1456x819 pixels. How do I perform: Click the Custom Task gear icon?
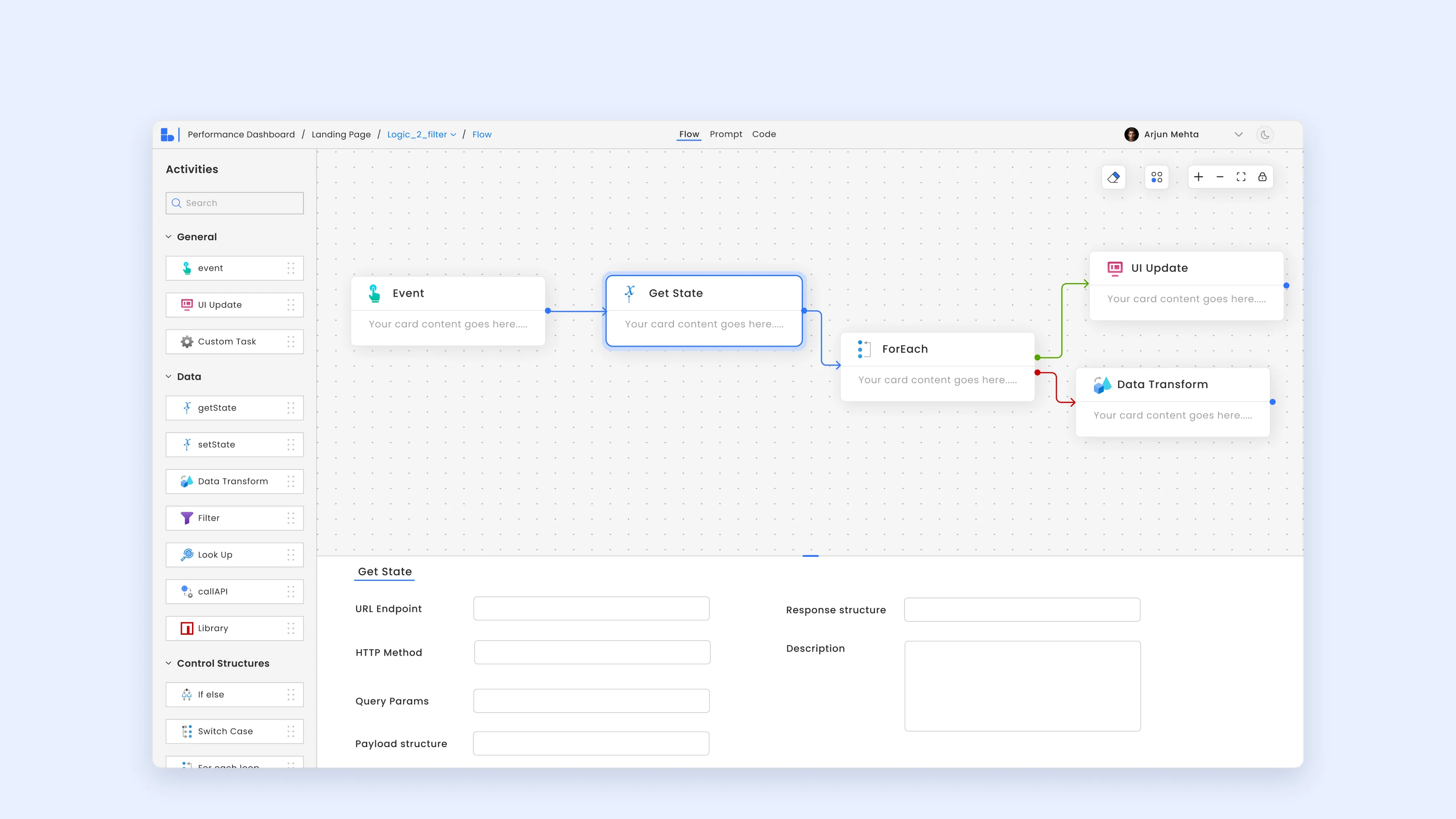click(x=187, y=341)
